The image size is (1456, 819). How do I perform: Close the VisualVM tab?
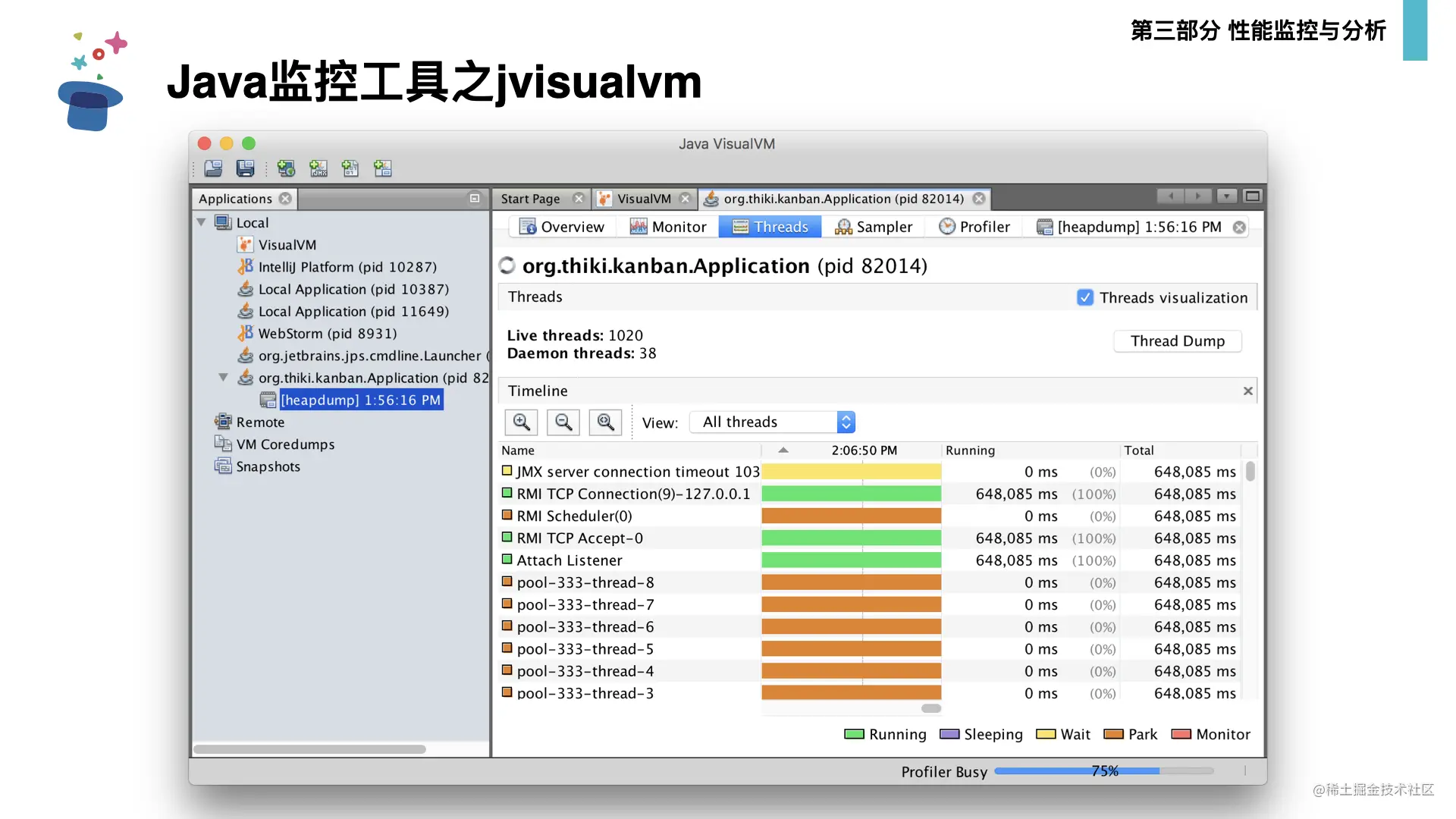(x=685, y=199)
